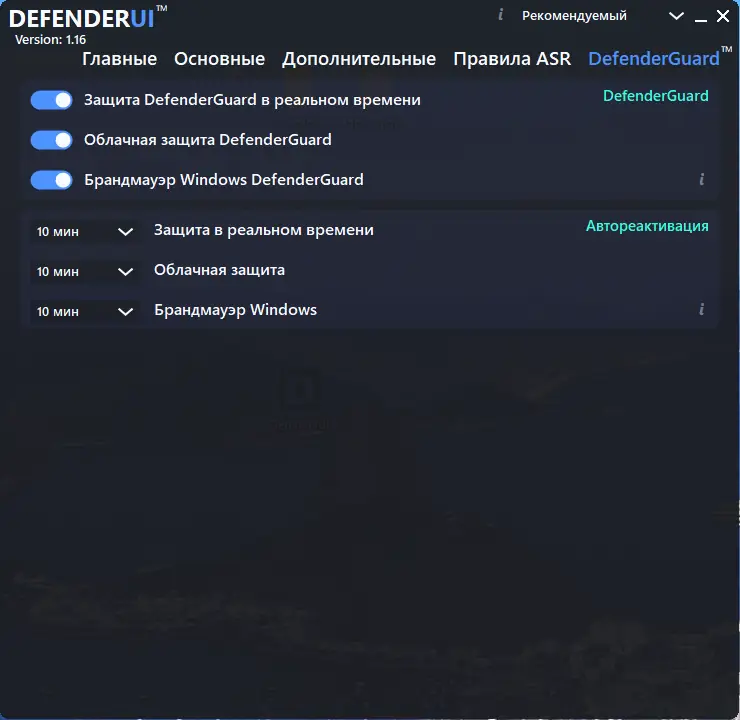Go to the Дополнительные tab

359,59
